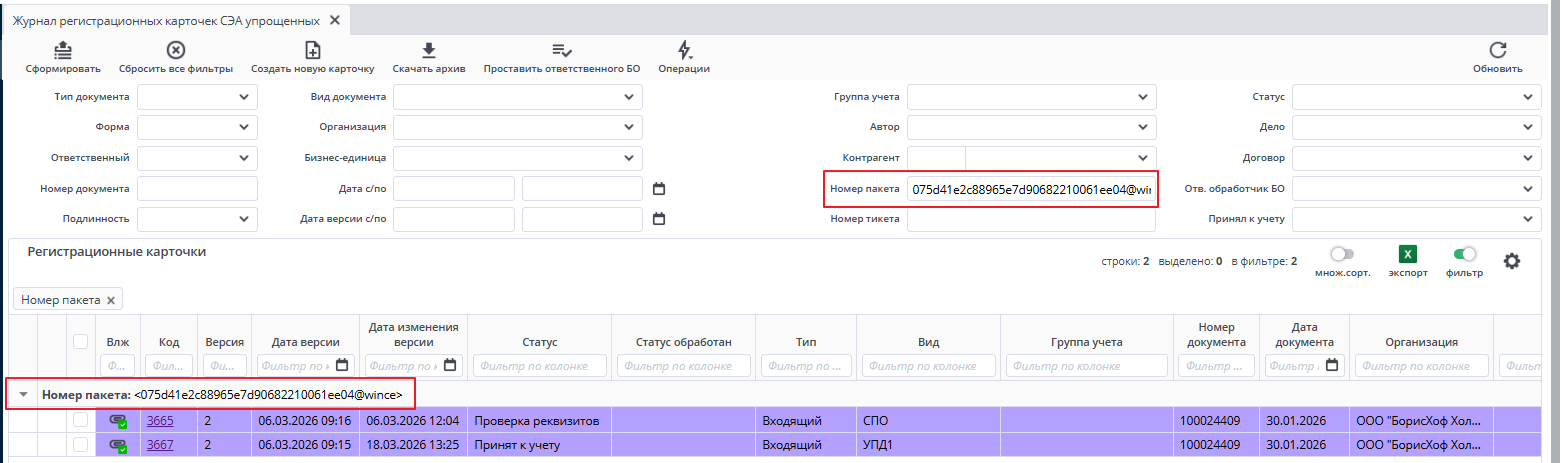Open the Операции lightning menu
The width and height of the screenshot is (1563, 463).
(x=684, y=50)
